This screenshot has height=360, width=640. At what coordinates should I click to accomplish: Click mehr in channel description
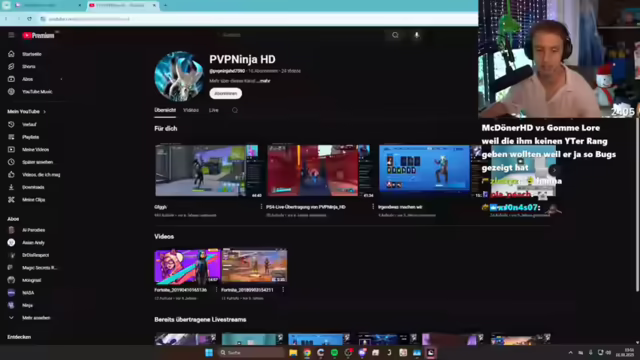click(264, 81)
